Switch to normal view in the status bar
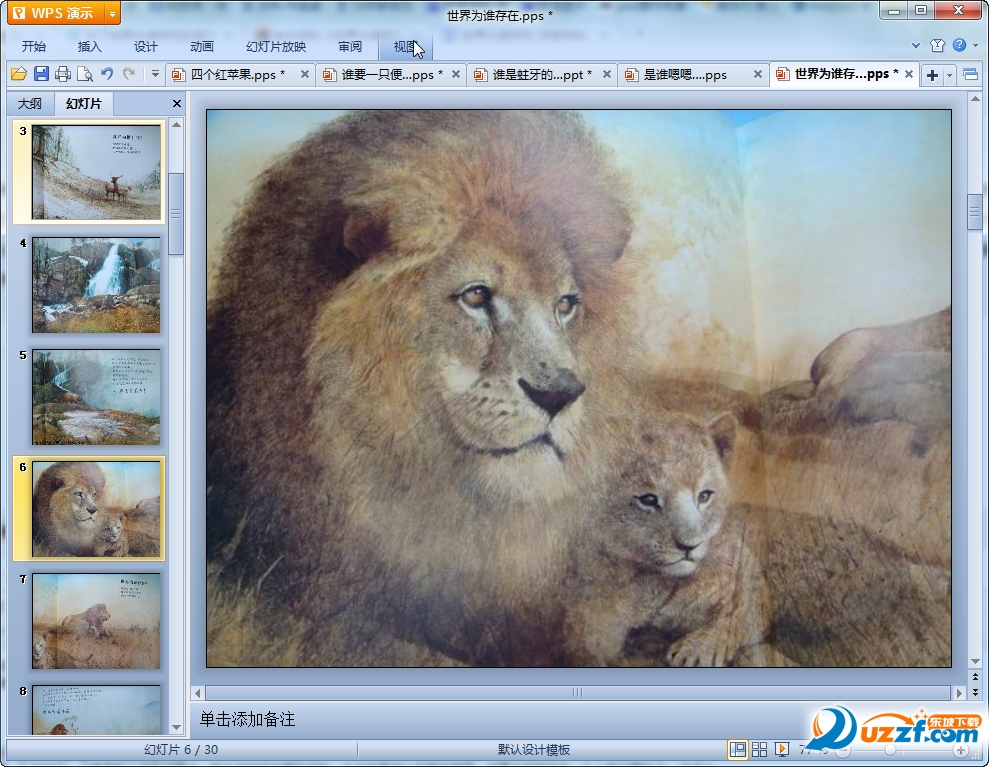 737,749
